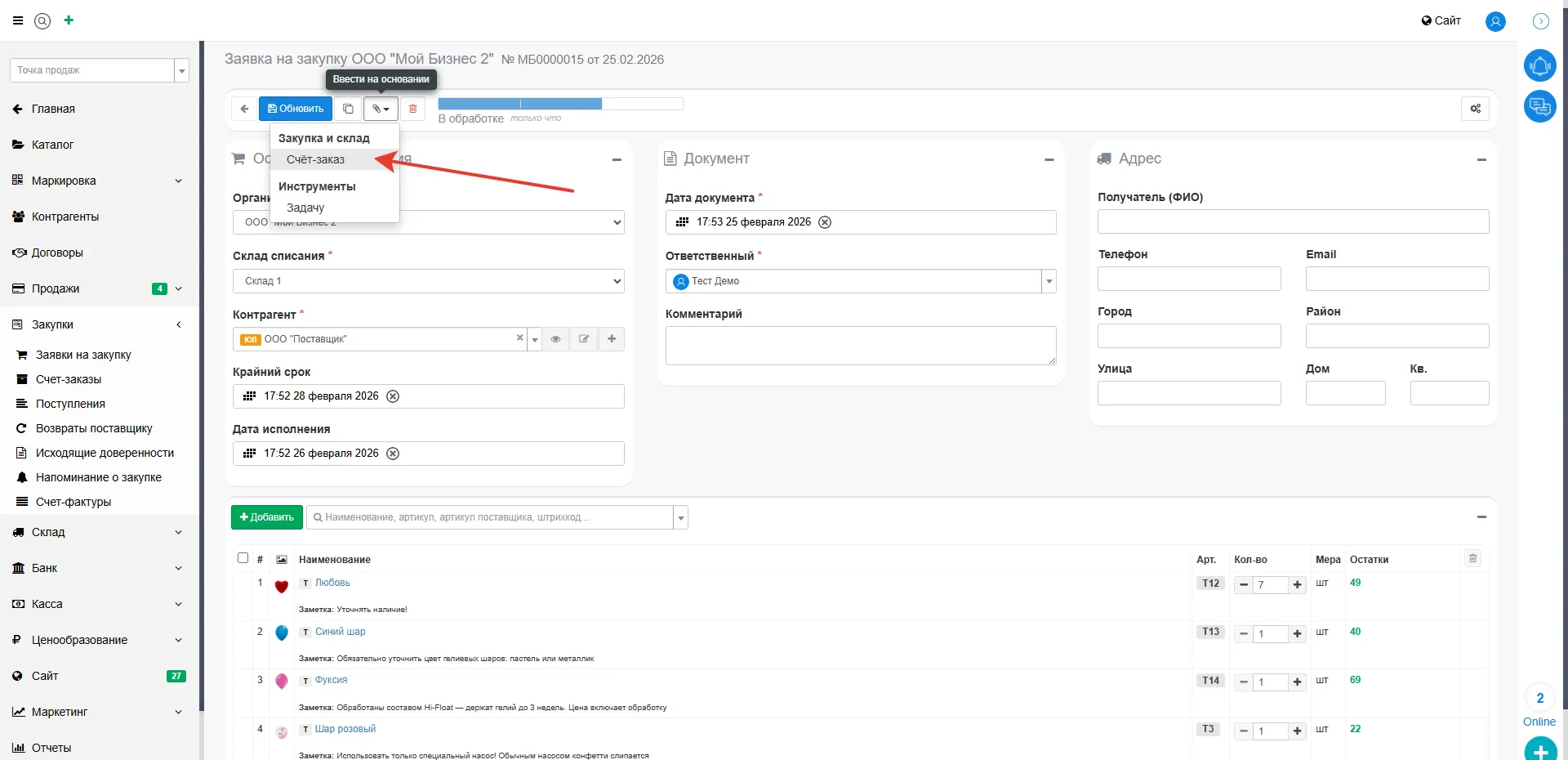
Task: Open the Склад списания dropdown
Action: [428, 281]
